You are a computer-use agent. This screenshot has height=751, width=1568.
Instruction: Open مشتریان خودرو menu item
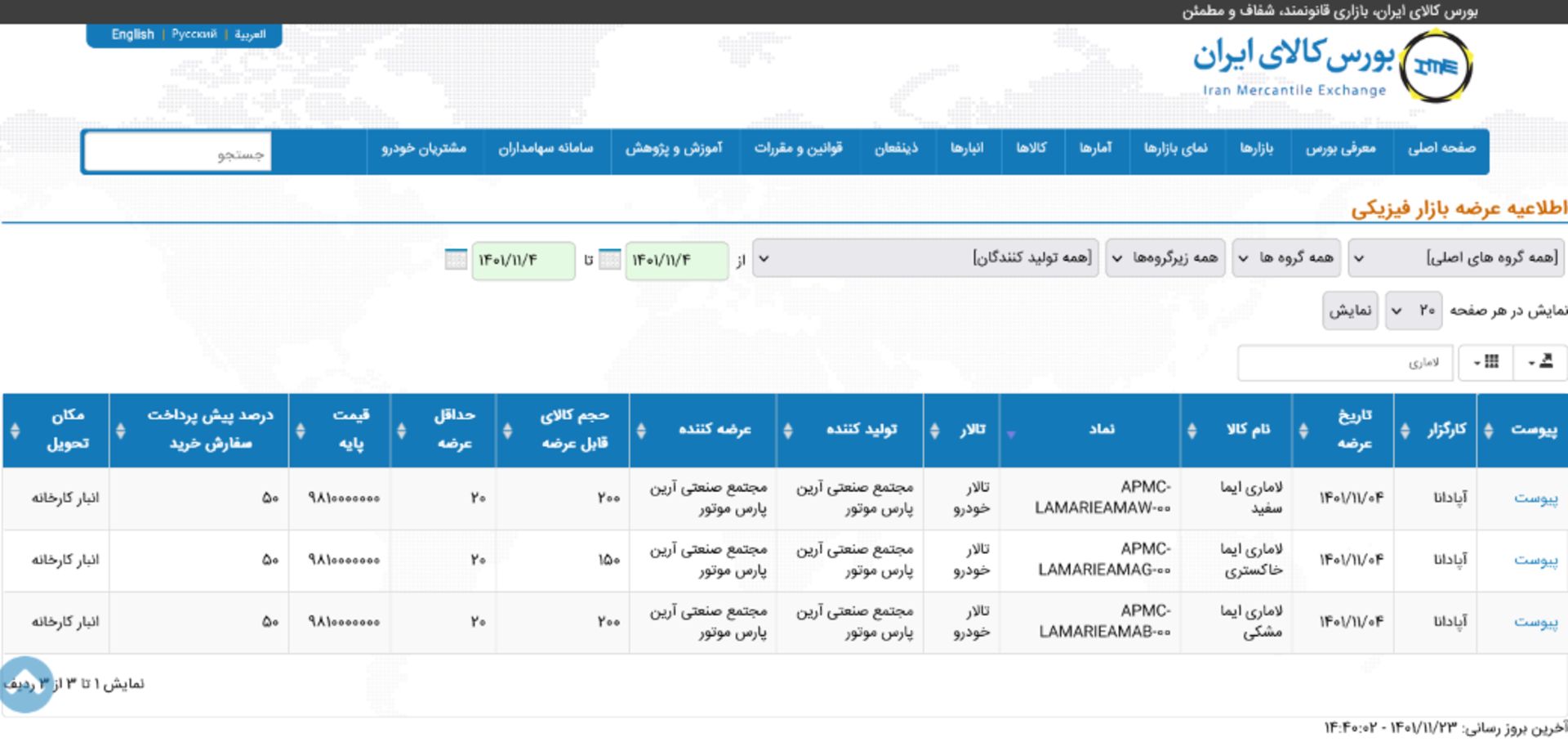pyautogui.click(x=424, y=149)
